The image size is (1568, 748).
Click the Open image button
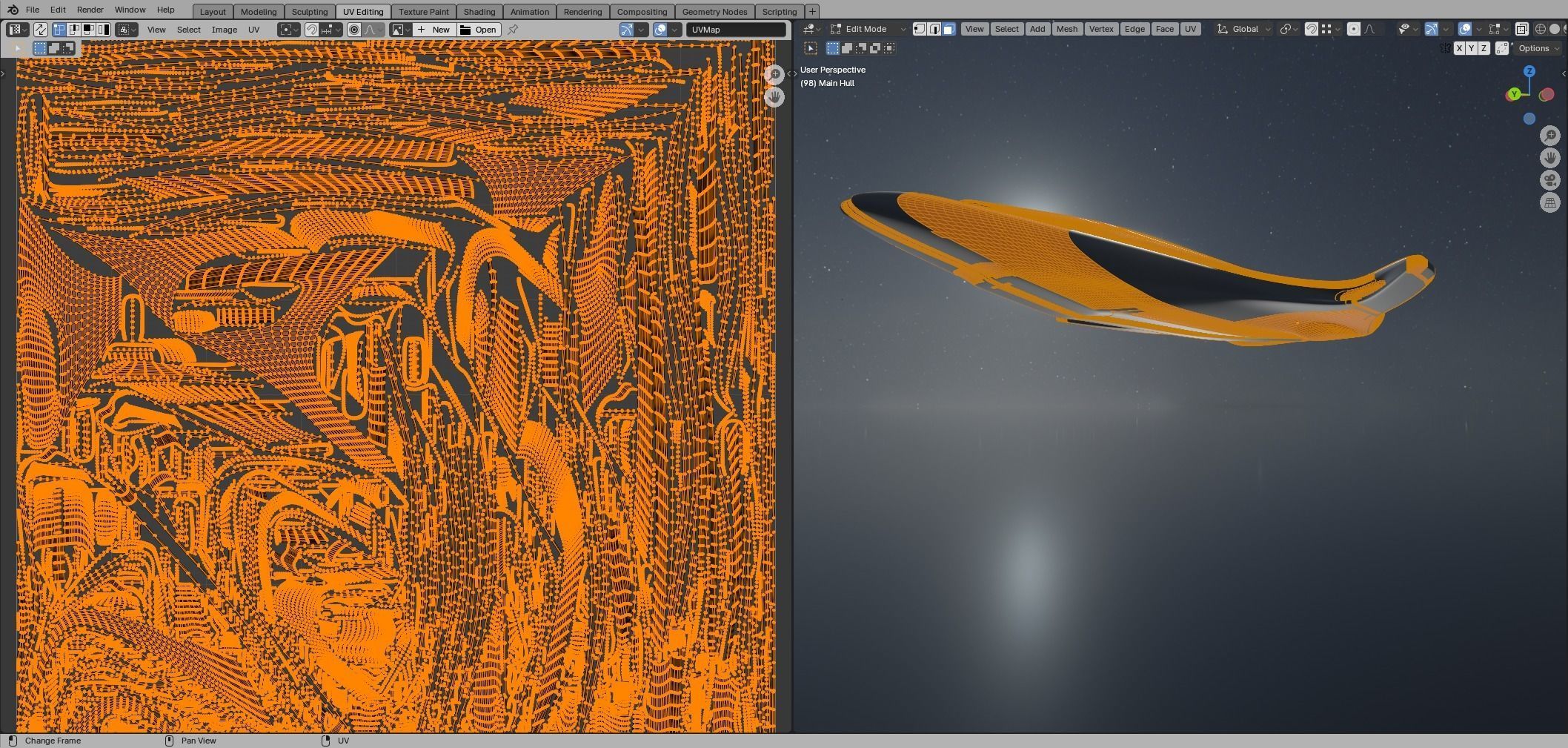[x=479, y=30]
